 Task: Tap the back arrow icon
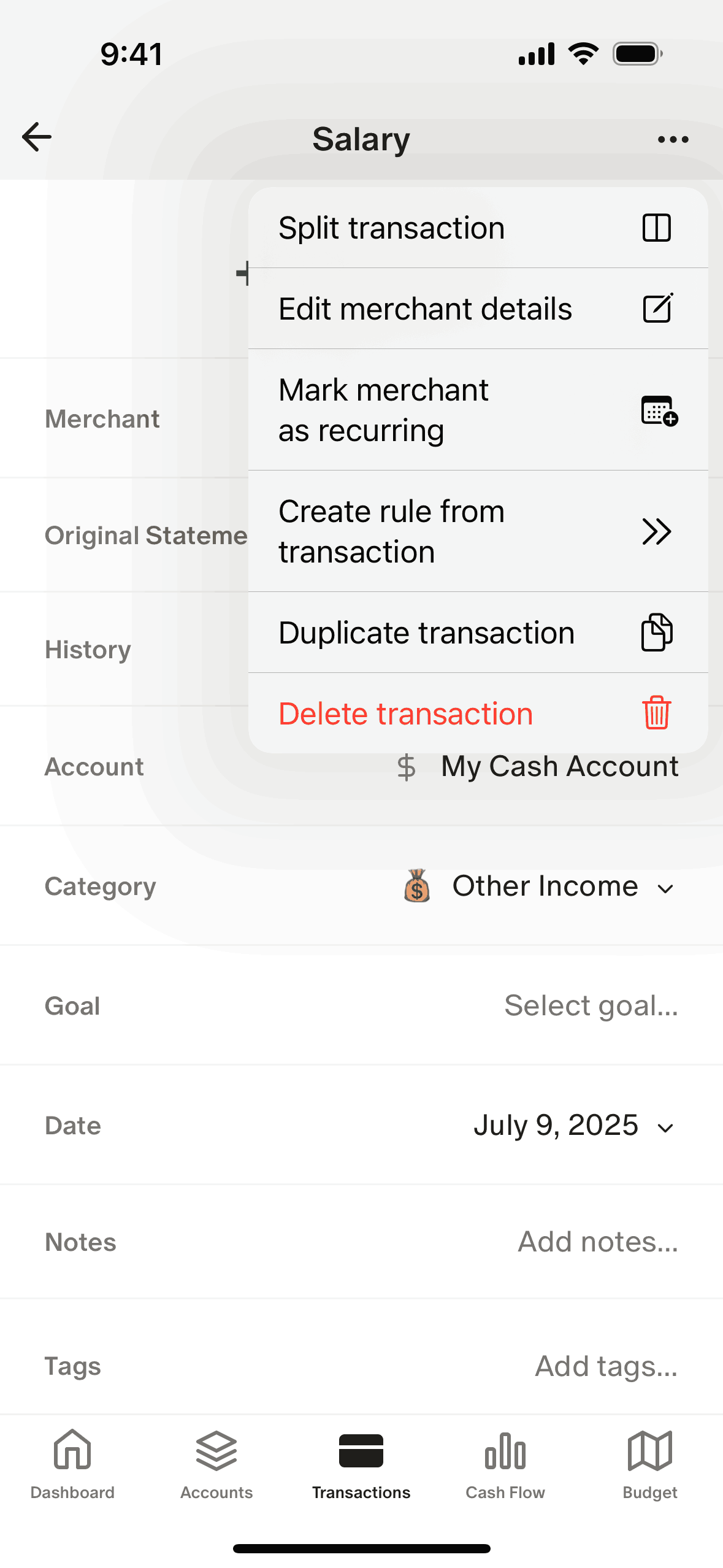point(37,137)
